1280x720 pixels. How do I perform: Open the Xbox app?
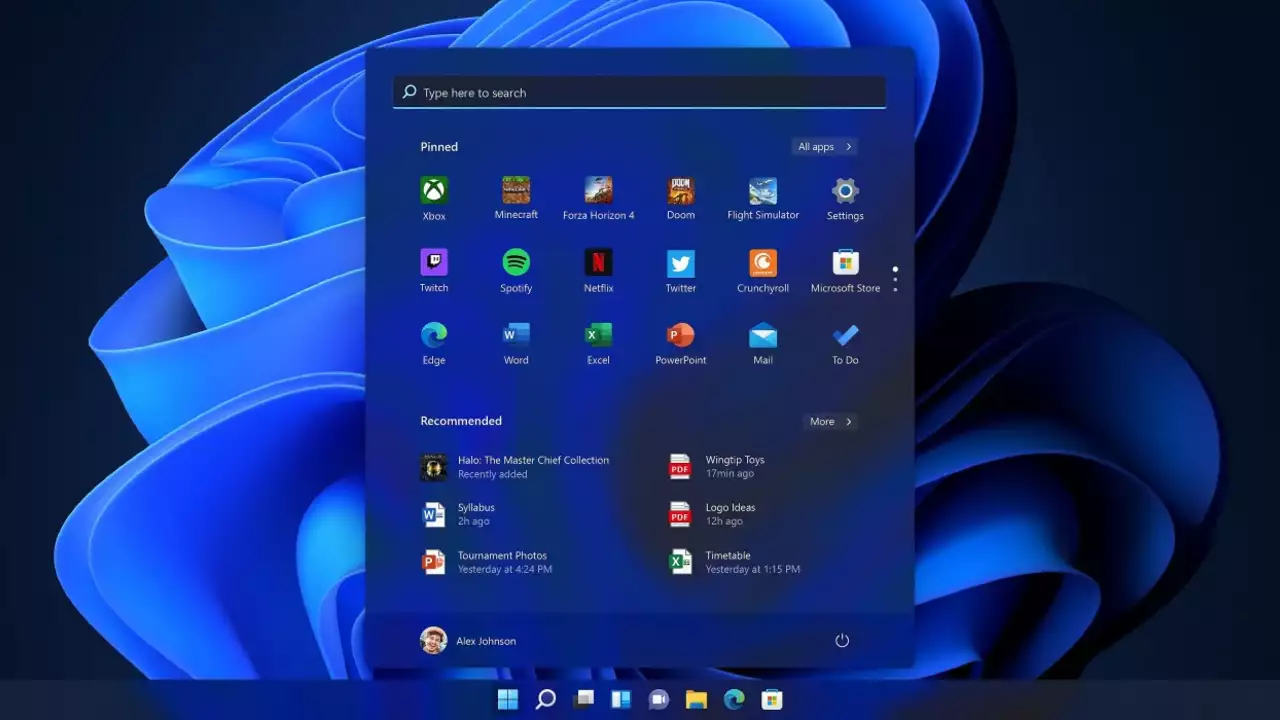[x=434, y=191]
